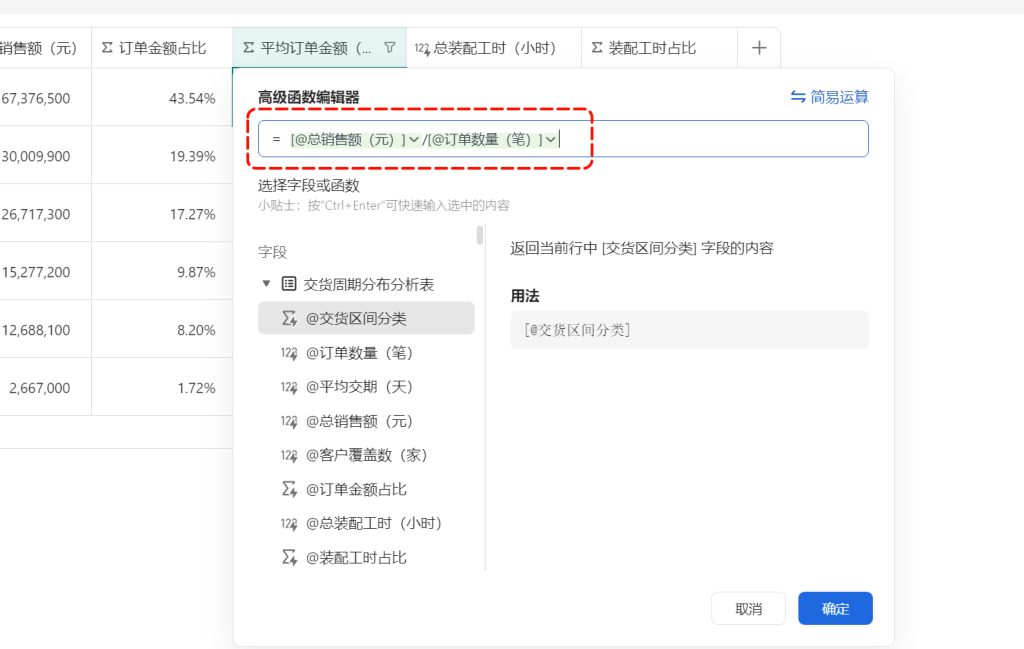Choose @客户覆盖数（家） in field list
Image resolution: width=1024 pixels, height=649 pixels.
366,455
